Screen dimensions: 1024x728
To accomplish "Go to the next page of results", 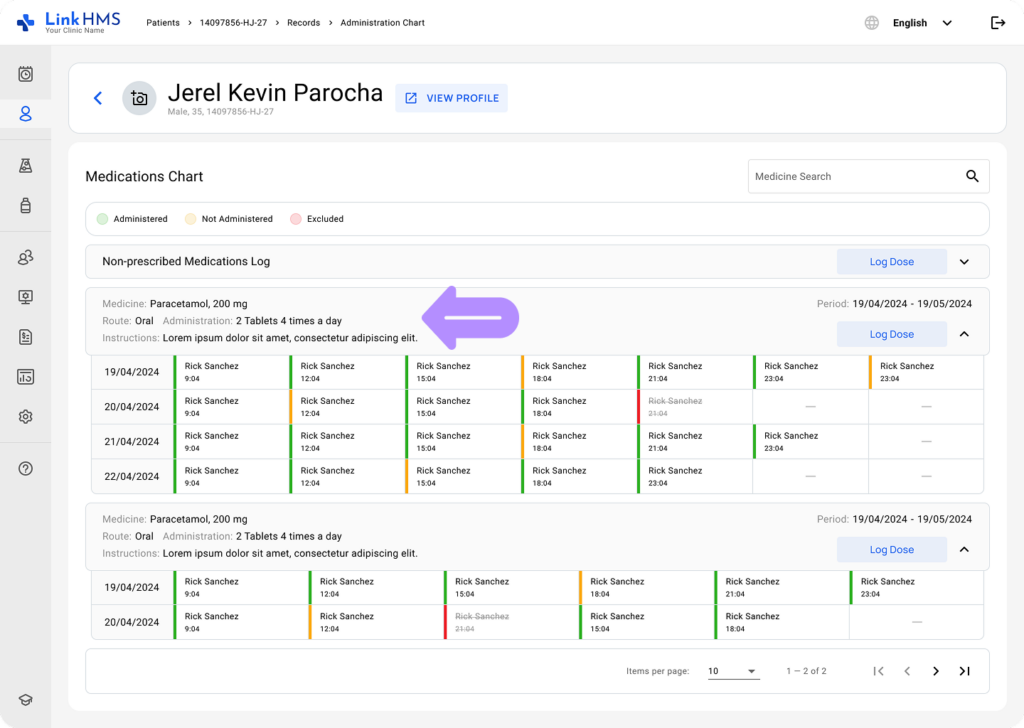I will 936,671.
